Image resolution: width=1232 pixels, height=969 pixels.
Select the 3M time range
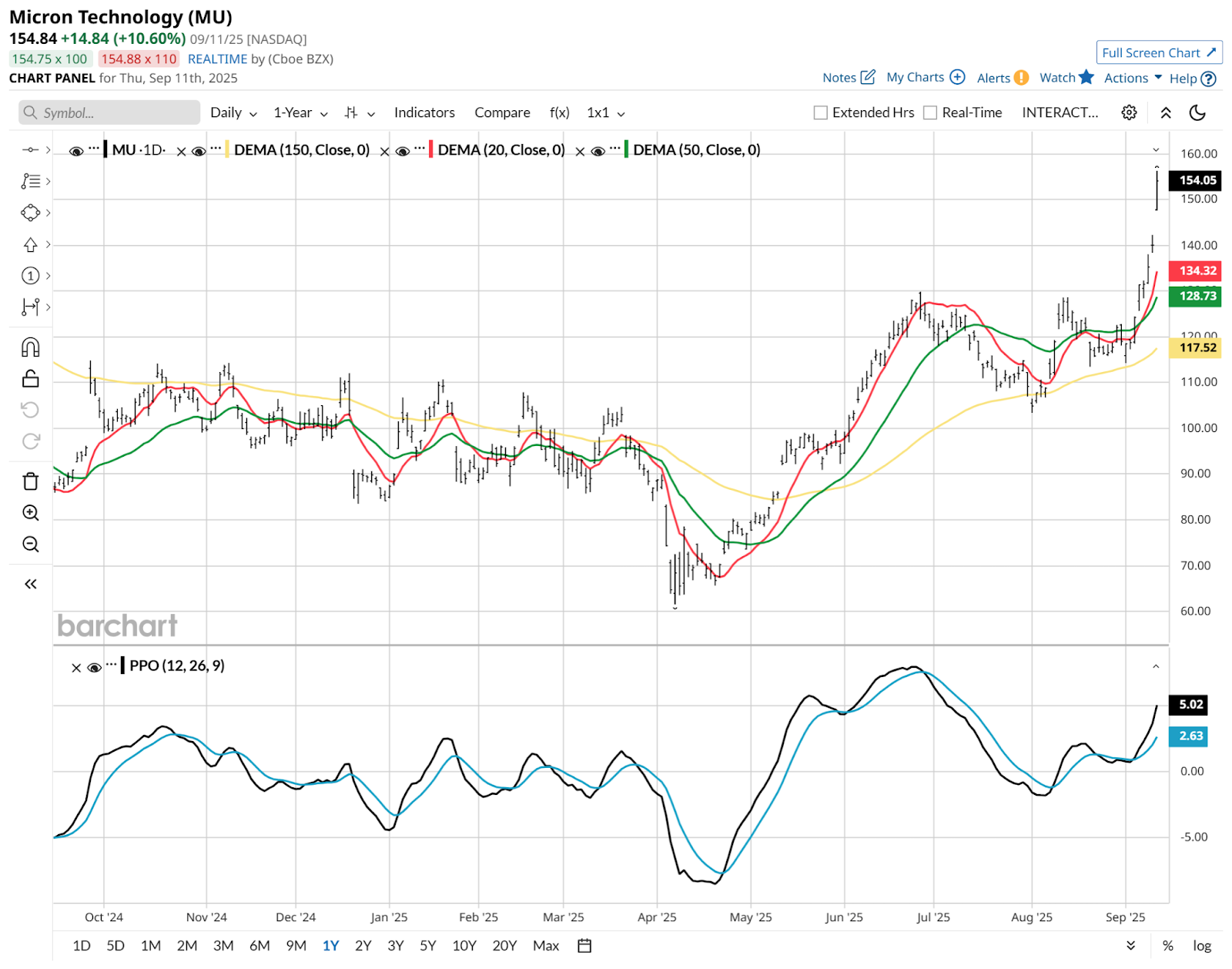[223, 946]
